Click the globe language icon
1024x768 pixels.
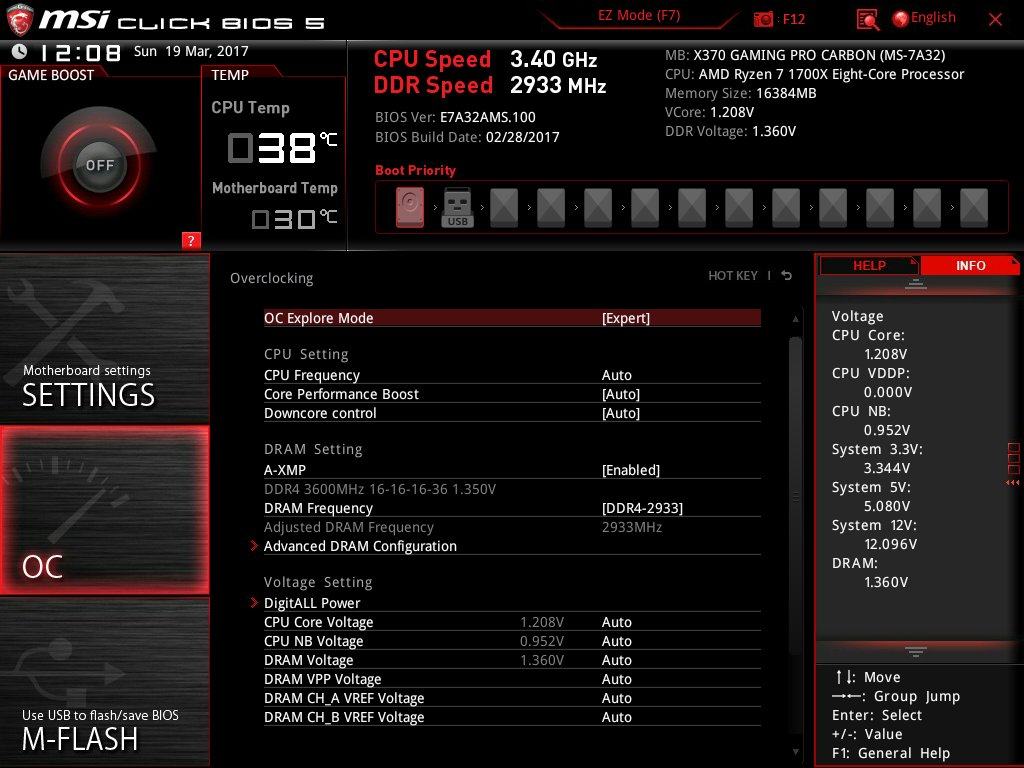point(901,19)
